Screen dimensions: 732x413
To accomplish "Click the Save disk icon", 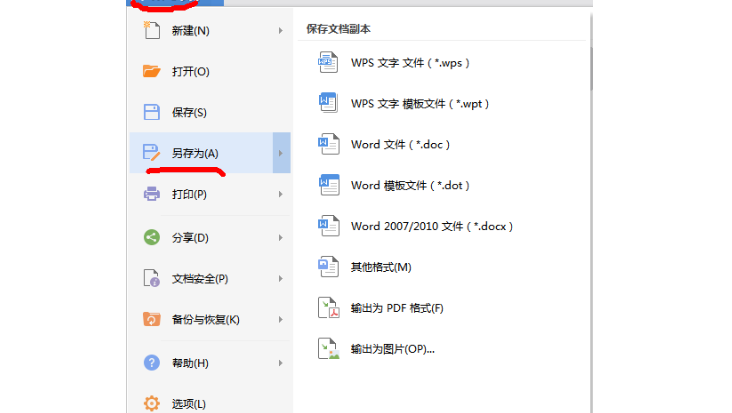I will tap(151, 112).
